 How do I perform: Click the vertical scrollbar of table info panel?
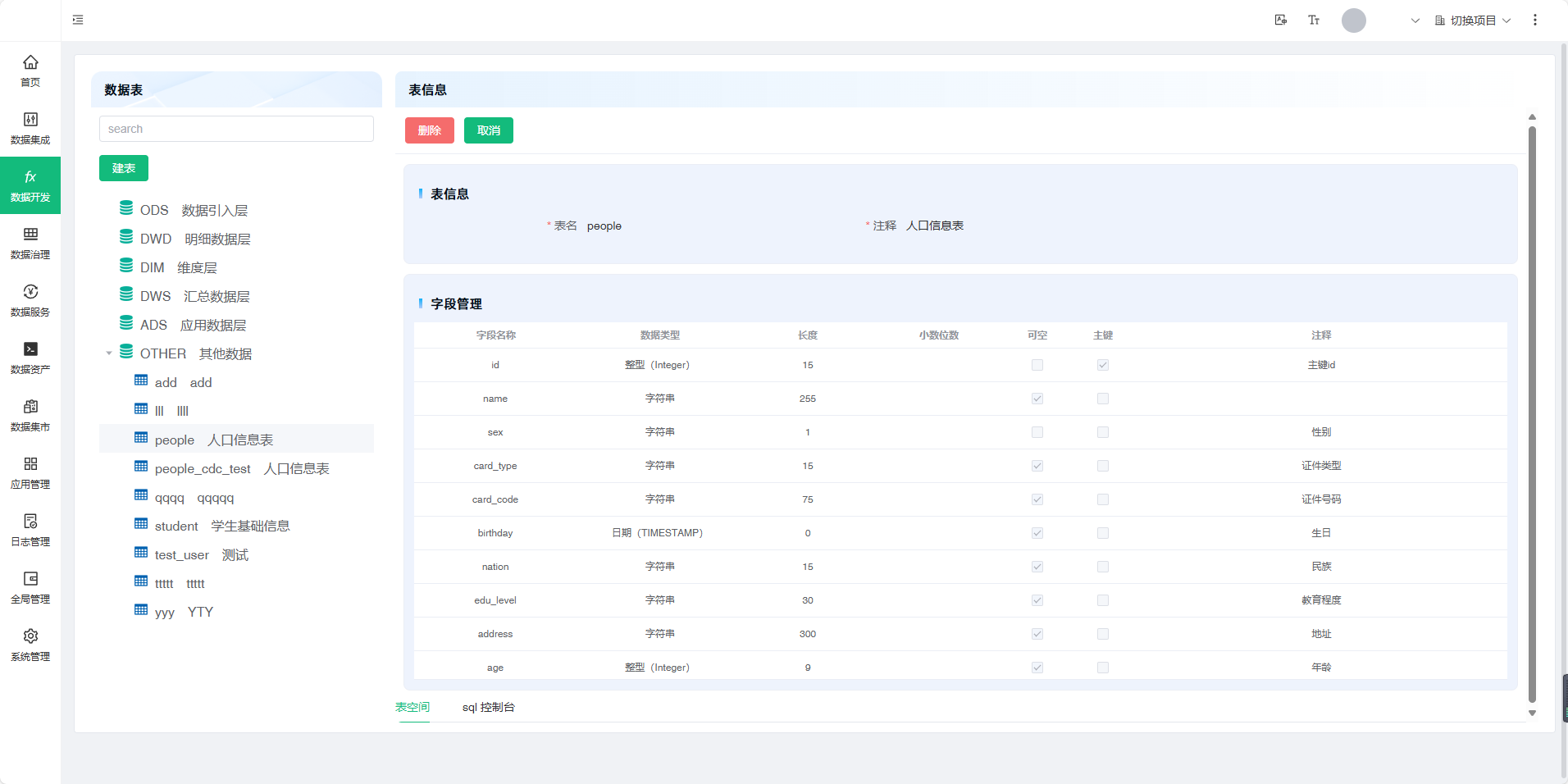point(1532,410)
